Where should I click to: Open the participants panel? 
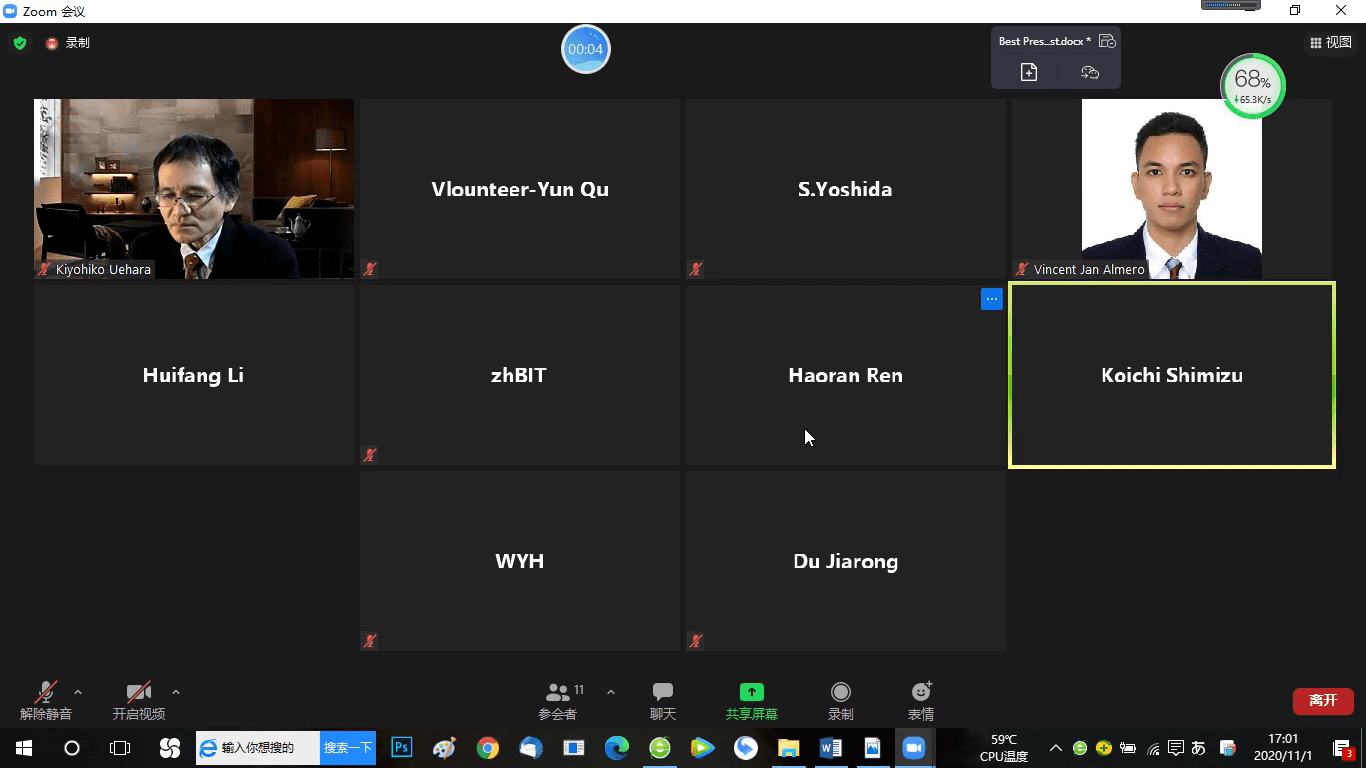point(558,700)
